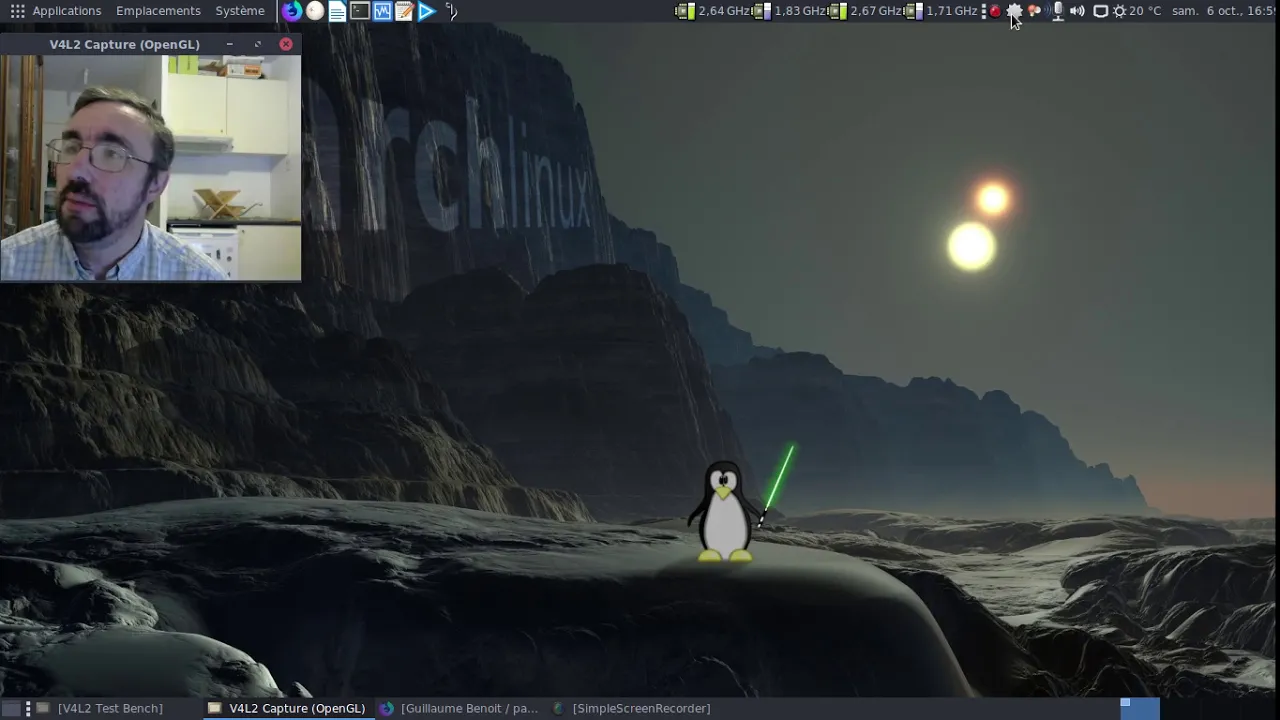Open the weather applet showing 20 °C
Viewport: 1280px width, 720px height.
(x=1137, y=11)
